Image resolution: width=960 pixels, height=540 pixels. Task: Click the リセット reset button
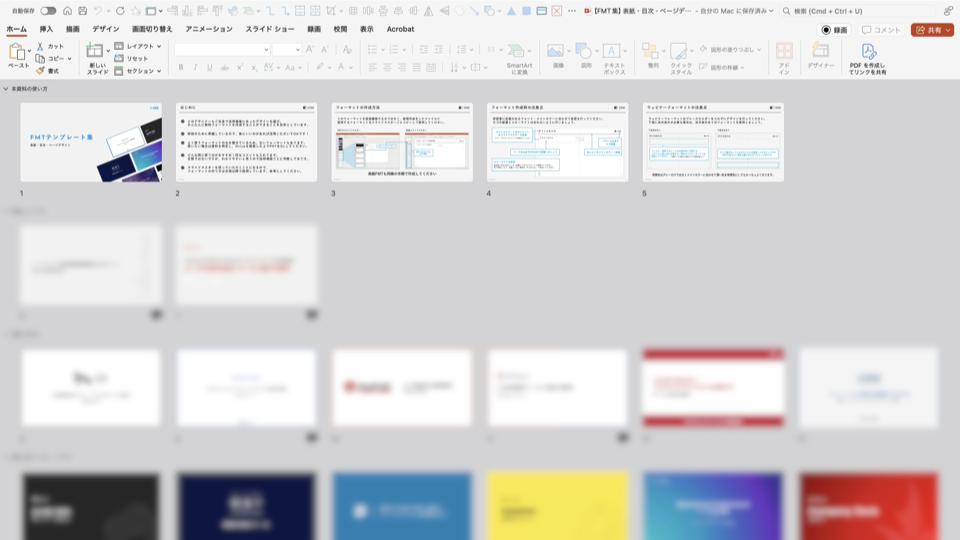(131, 59)
